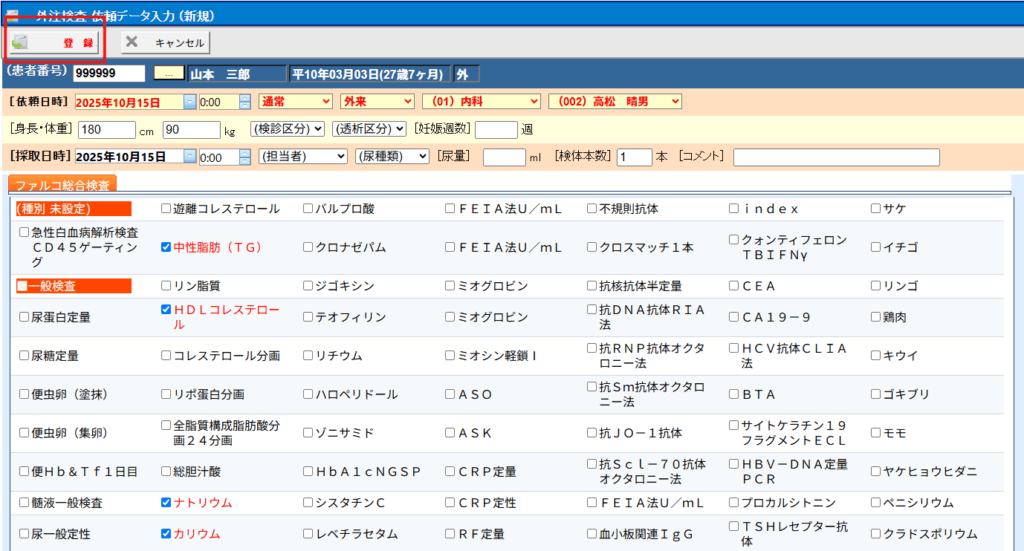Click the 患者番号 input field

click(108, 74)
